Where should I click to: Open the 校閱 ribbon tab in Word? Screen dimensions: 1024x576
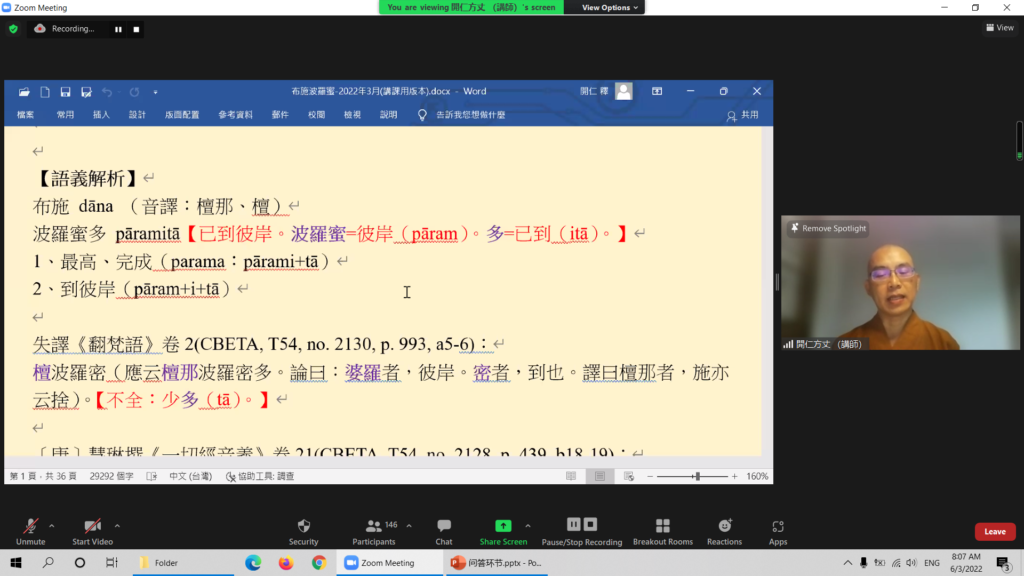click(316, 115)
